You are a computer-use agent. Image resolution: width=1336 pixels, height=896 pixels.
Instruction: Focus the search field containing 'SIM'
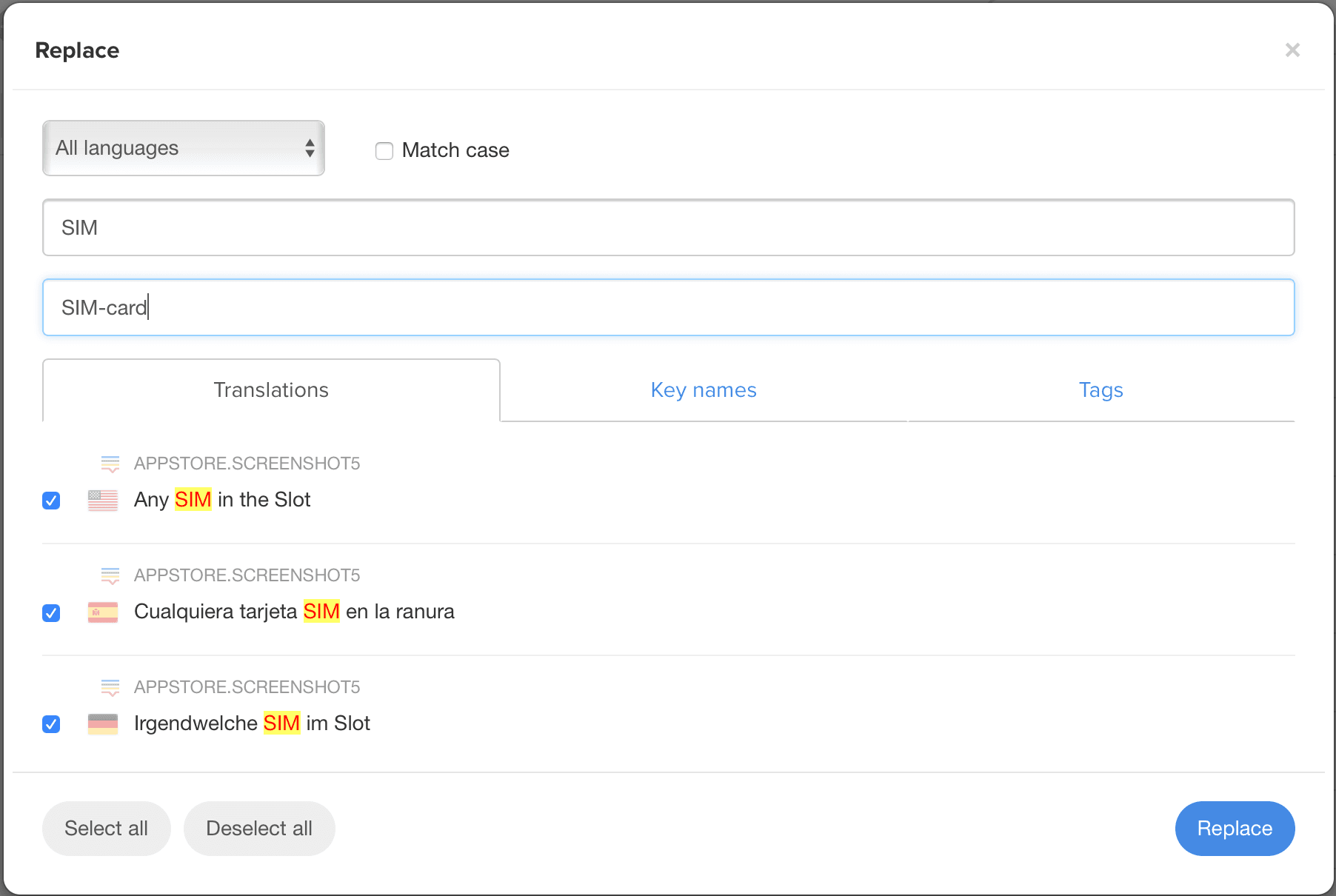[x=668, y=228]
